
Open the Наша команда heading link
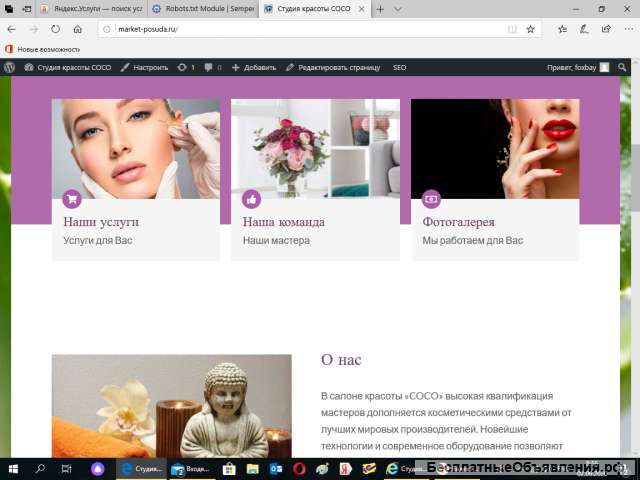[284, 222]
